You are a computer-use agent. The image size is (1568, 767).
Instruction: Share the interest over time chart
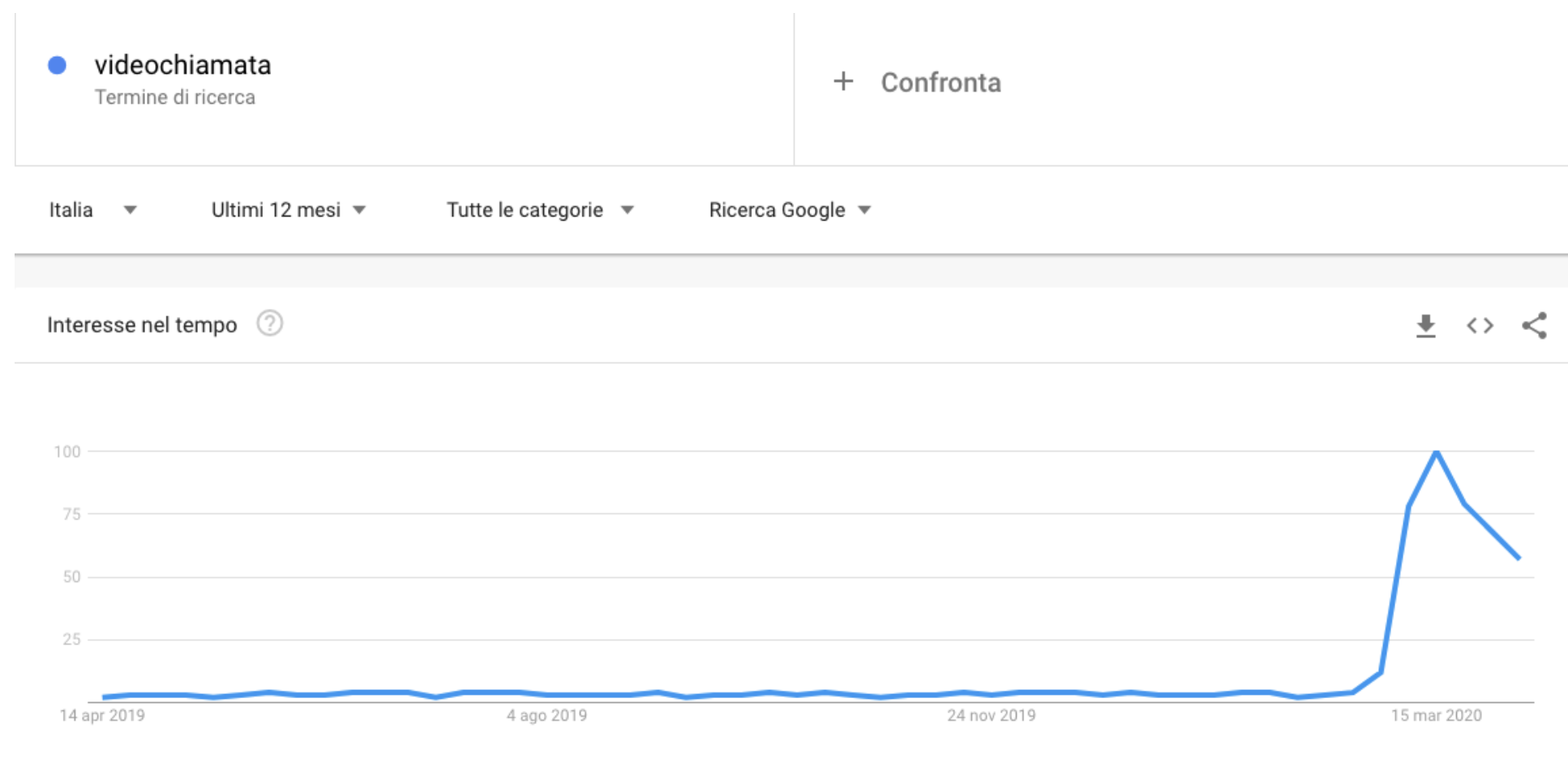[x=1534, y=326]
